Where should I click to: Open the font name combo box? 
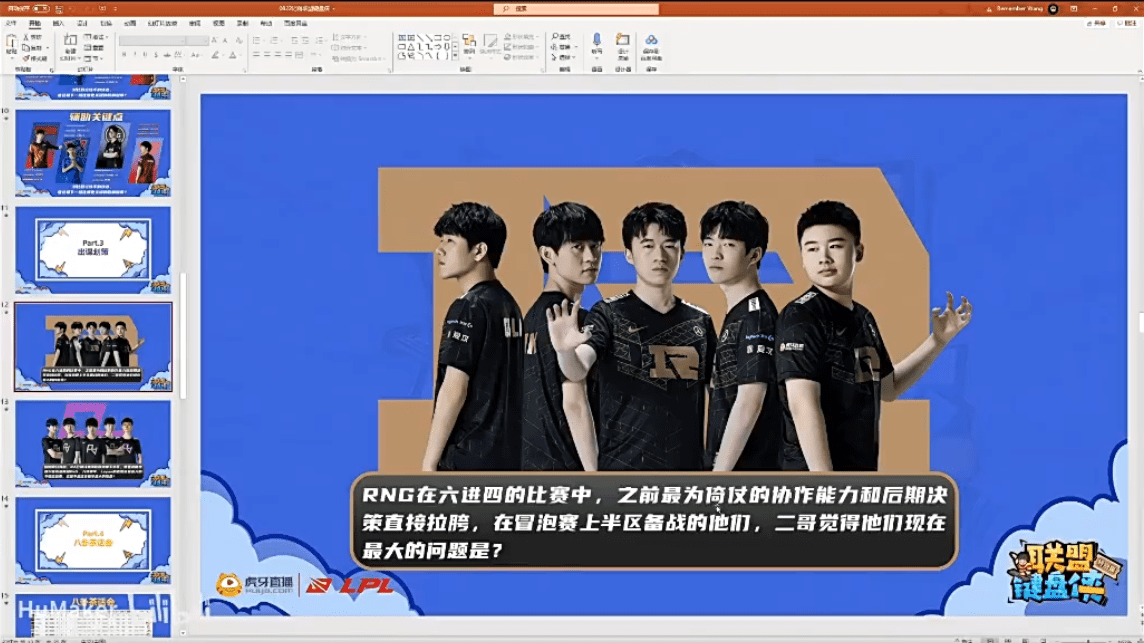[x=152, y=41]
